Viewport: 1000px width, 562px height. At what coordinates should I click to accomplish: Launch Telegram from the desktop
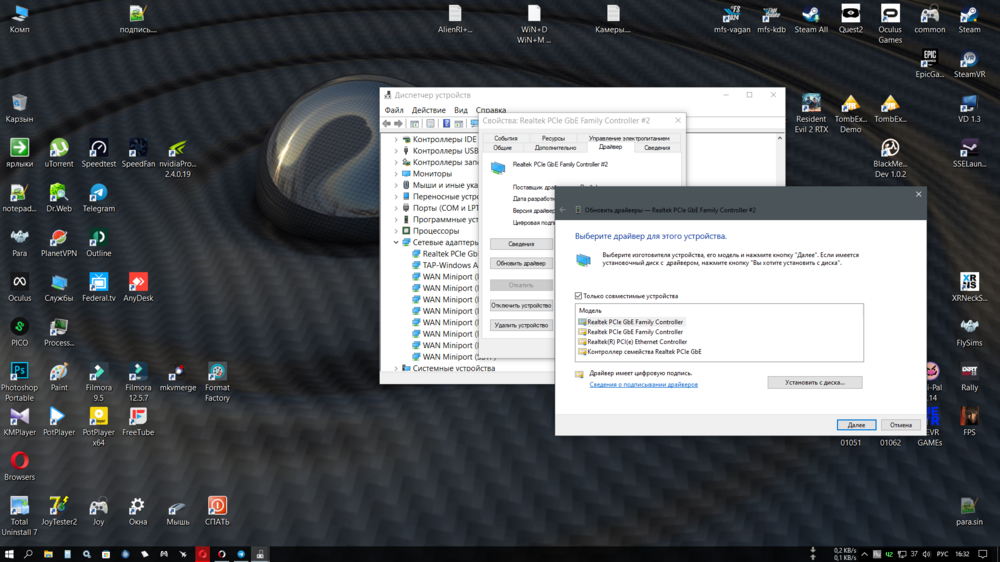click(98, 194)
